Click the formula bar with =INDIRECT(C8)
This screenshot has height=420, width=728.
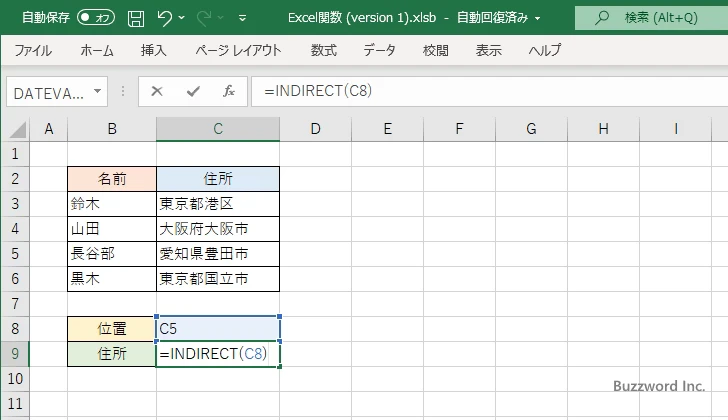click(x=489, y=91)
